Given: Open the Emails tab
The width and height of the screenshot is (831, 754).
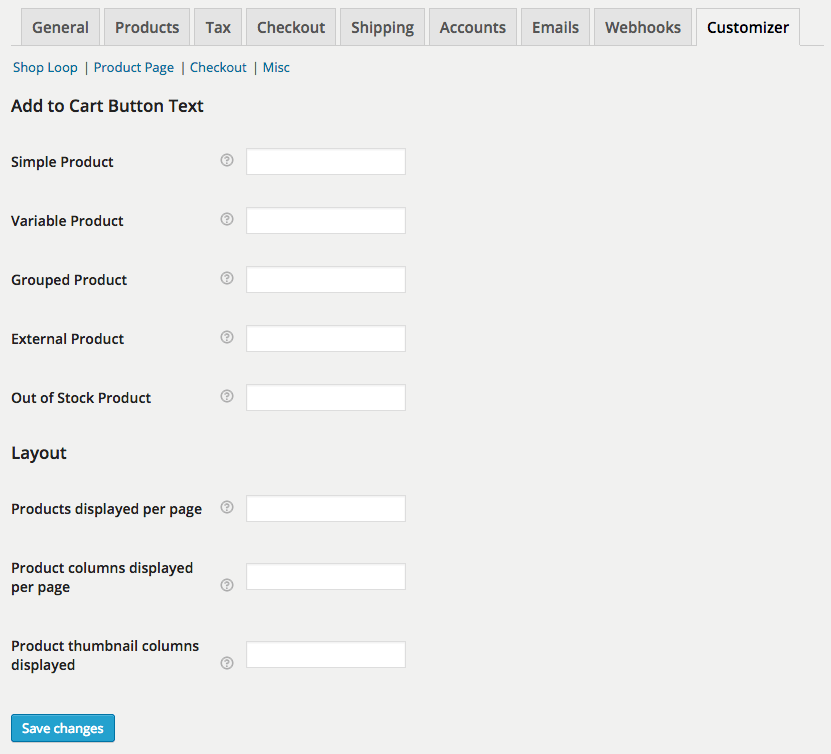Looking at the screenshot, I should pyautogui.click(x=555, y=27).
